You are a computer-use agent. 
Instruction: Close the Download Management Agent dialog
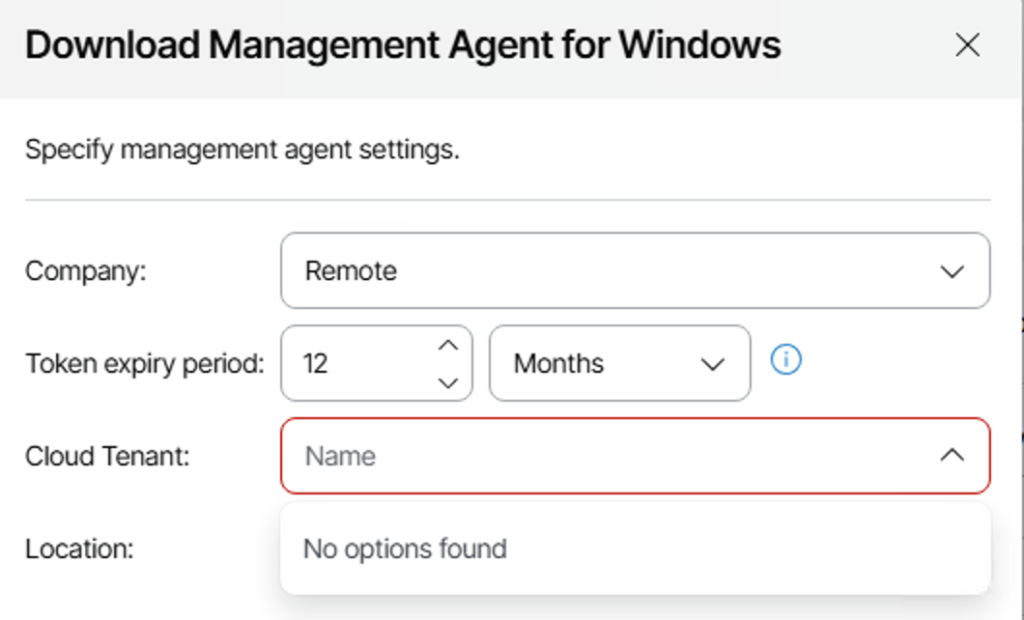967,45
